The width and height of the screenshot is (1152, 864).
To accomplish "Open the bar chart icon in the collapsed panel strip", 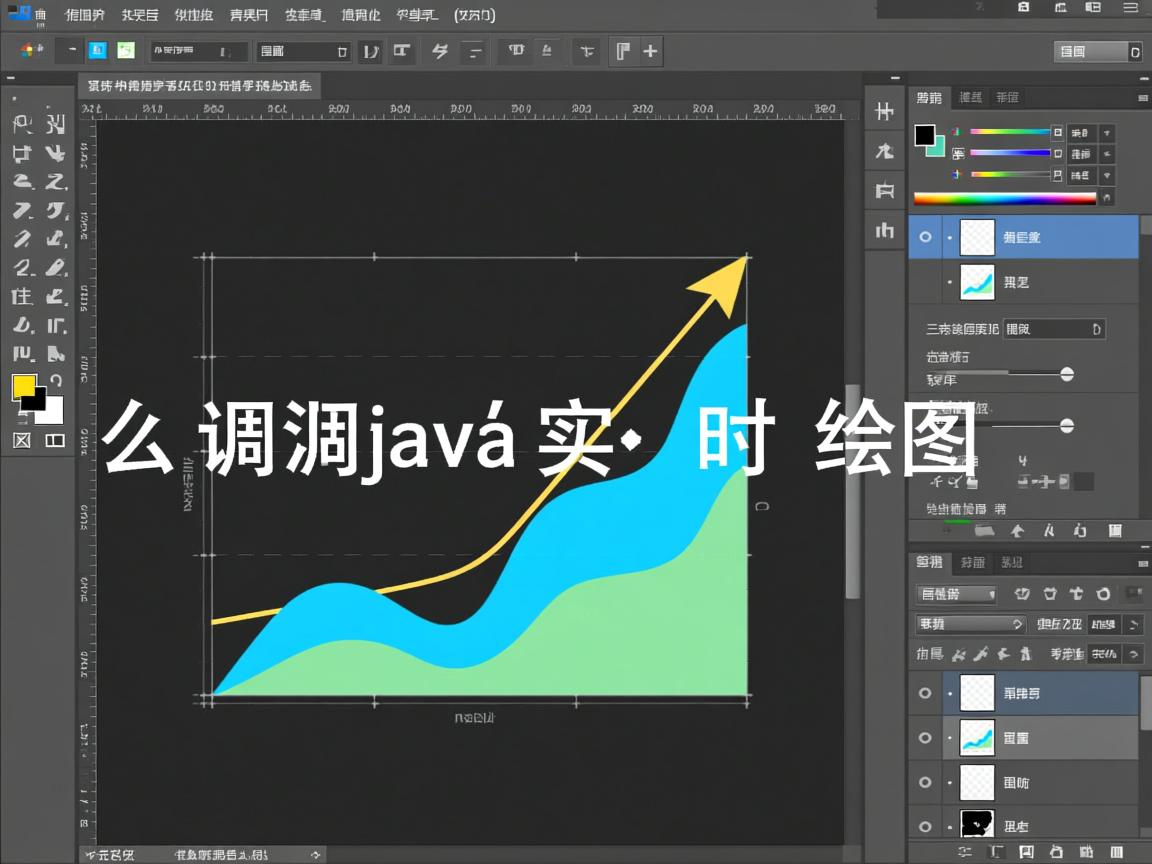I will coord(885,231).
